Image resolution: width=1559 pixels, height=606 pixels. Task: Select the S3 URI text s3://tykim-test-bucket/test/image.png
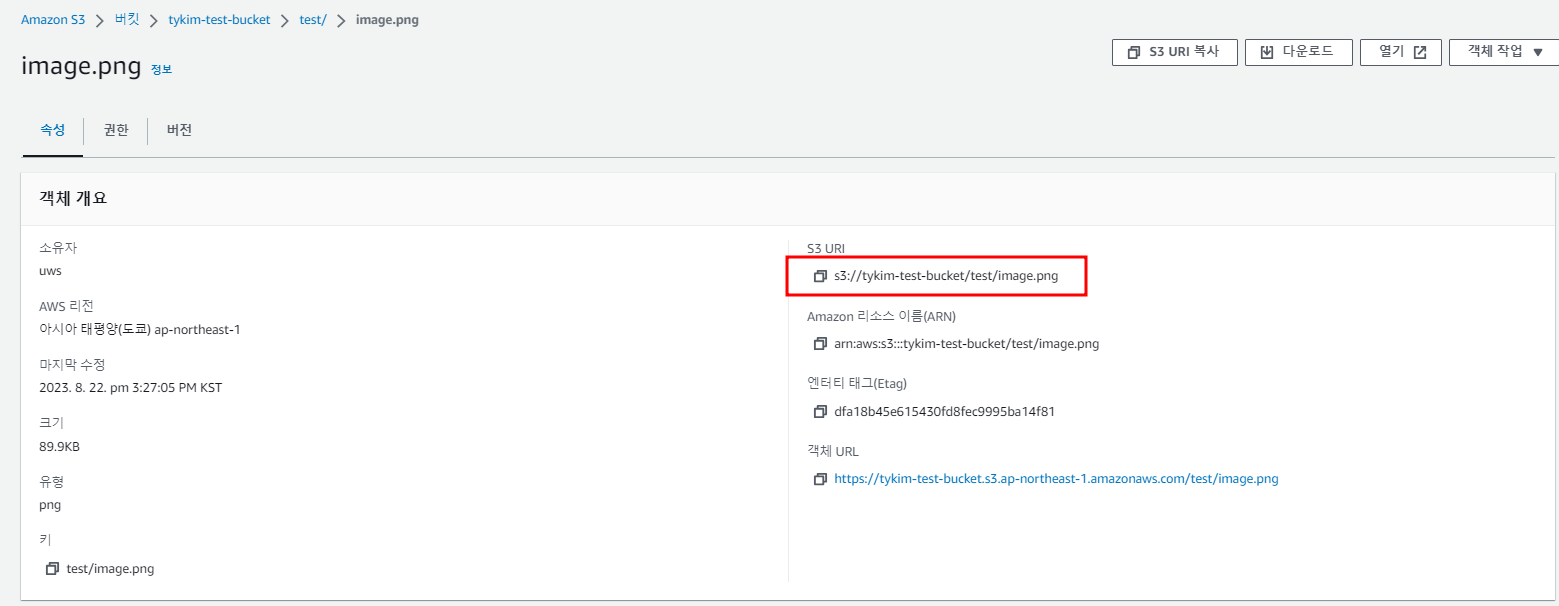click(946, 276)
